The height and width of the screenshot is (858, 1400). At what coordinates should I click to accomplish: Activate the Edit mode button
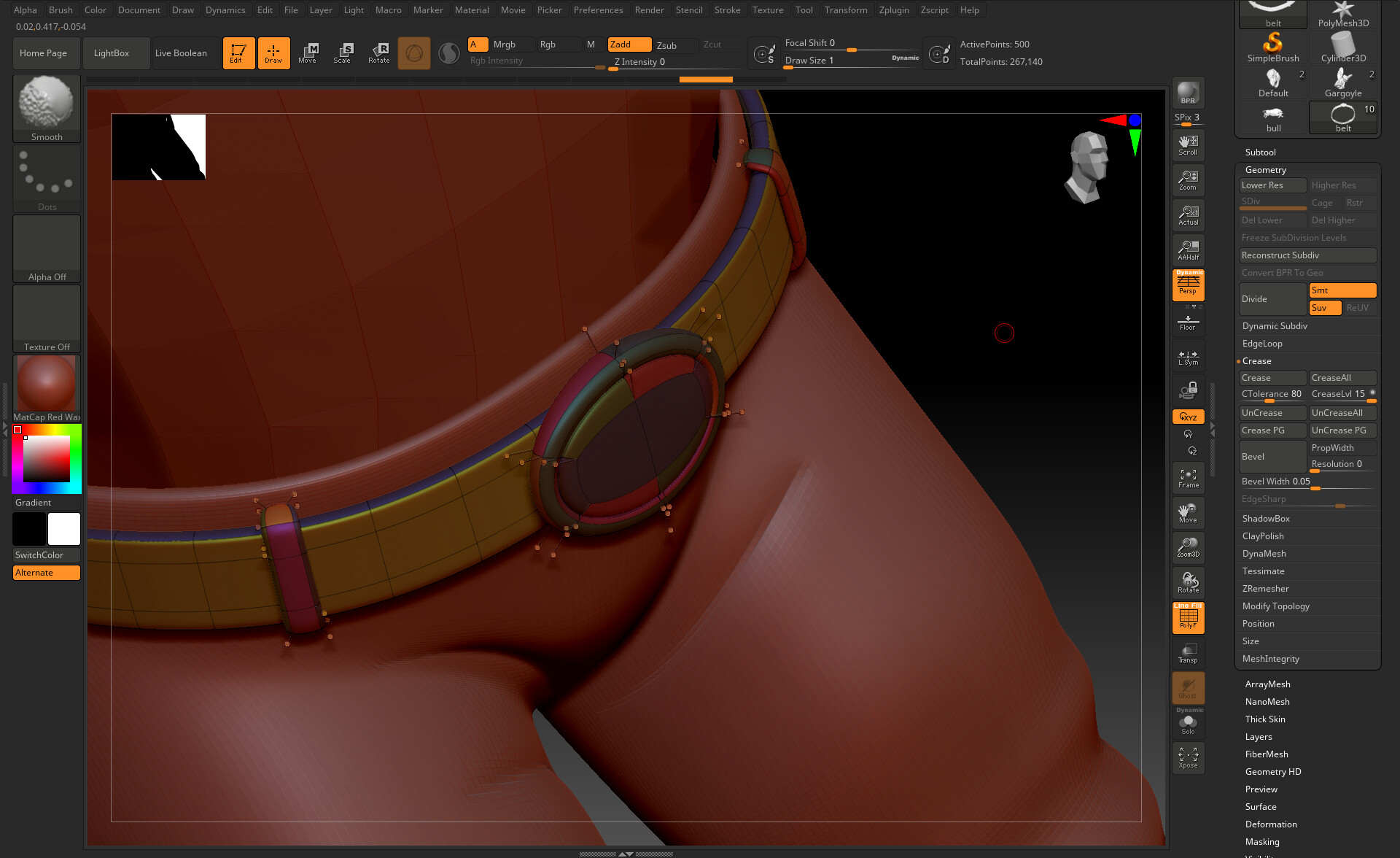(238, 53)
